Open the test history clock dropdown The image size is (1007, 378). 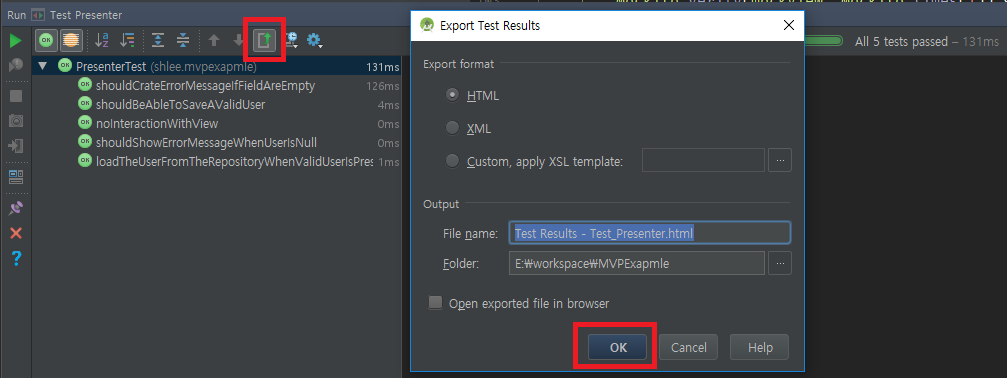(x=292, y=40)
